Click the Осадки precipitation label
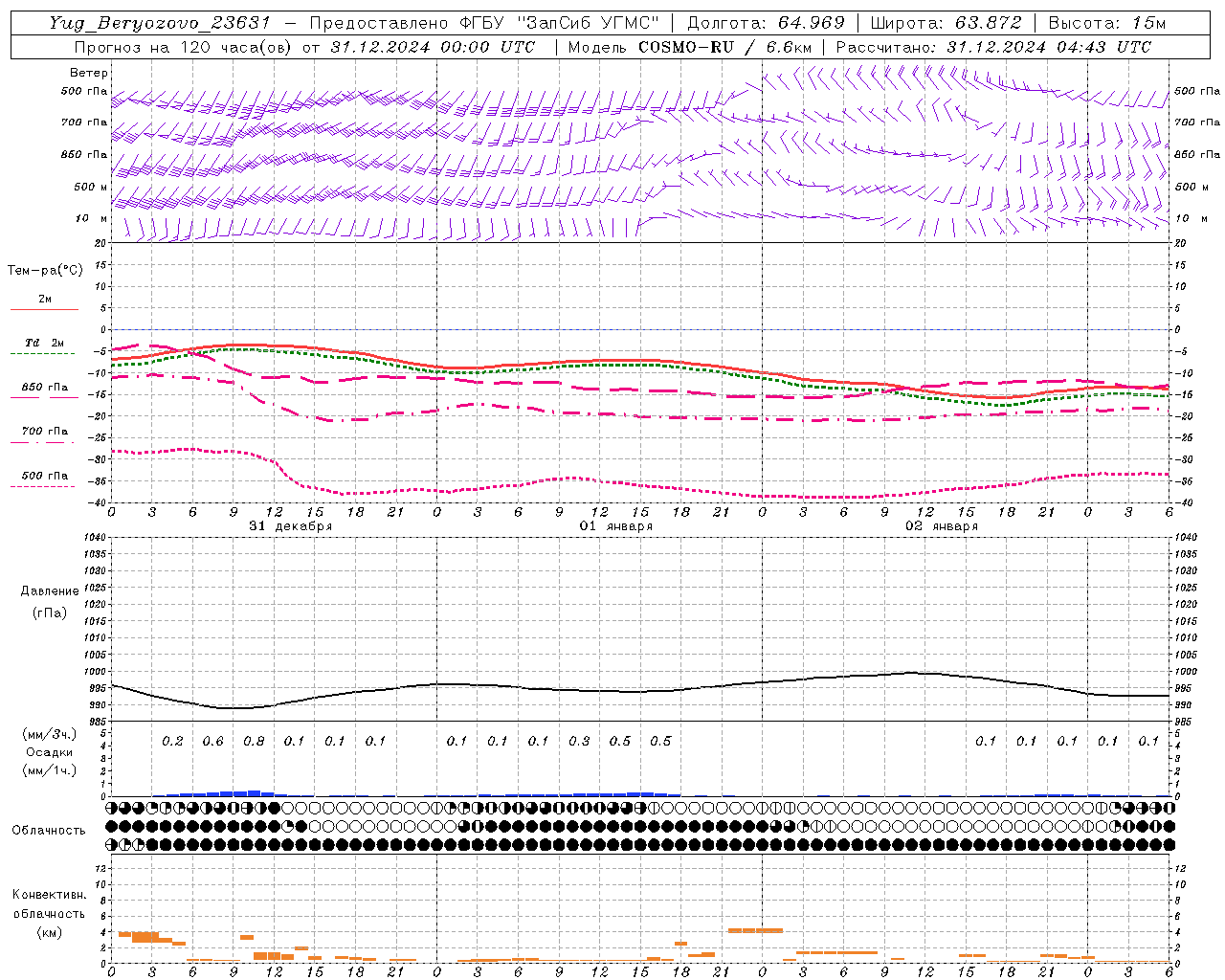The height and width of the screenshot is (980, 1225). click(x=50, y=752)
